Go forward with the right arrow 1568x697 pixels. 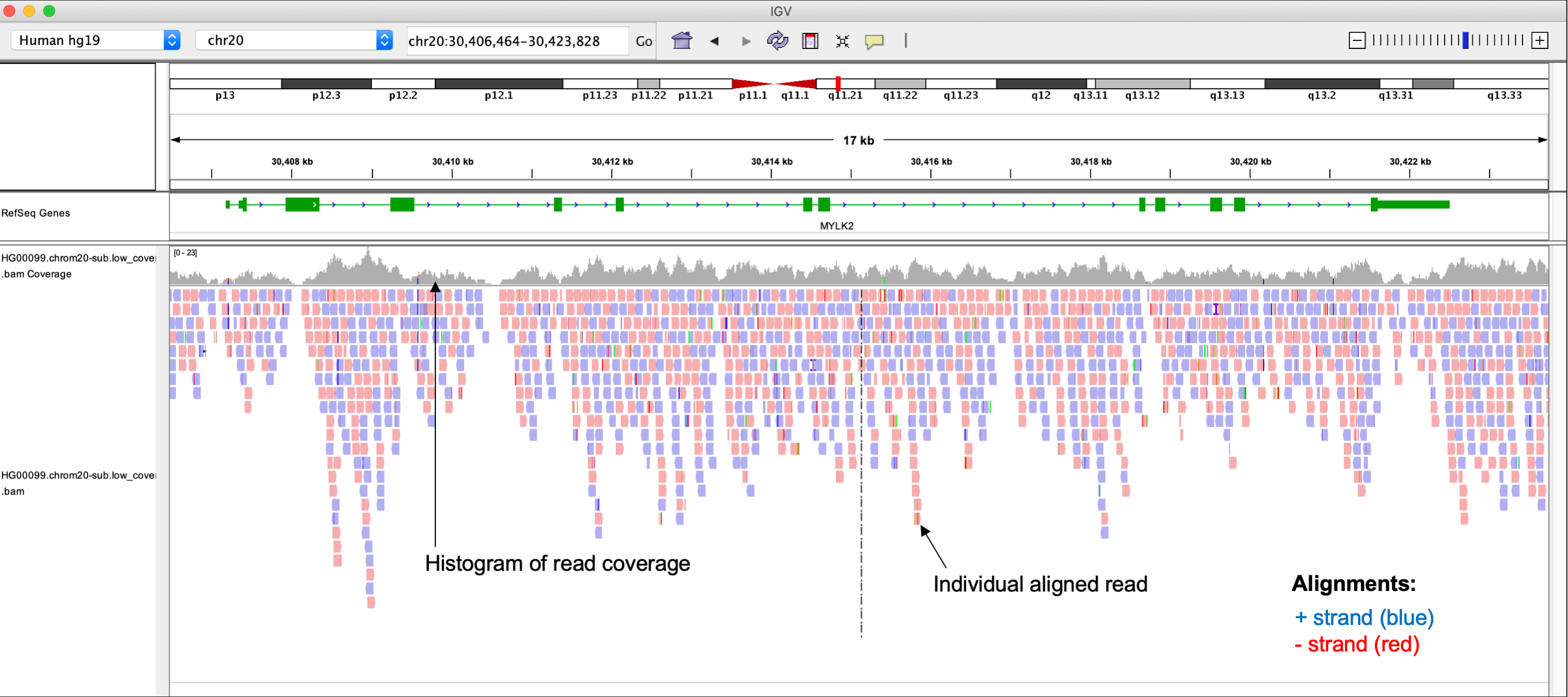(746, 41)
